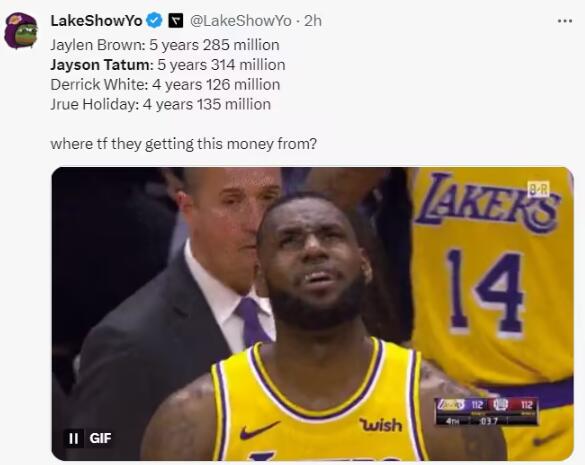Click the Jrue Holiday contract line
The height and width of the screenshot is (465, 585).
pos(161,104)
